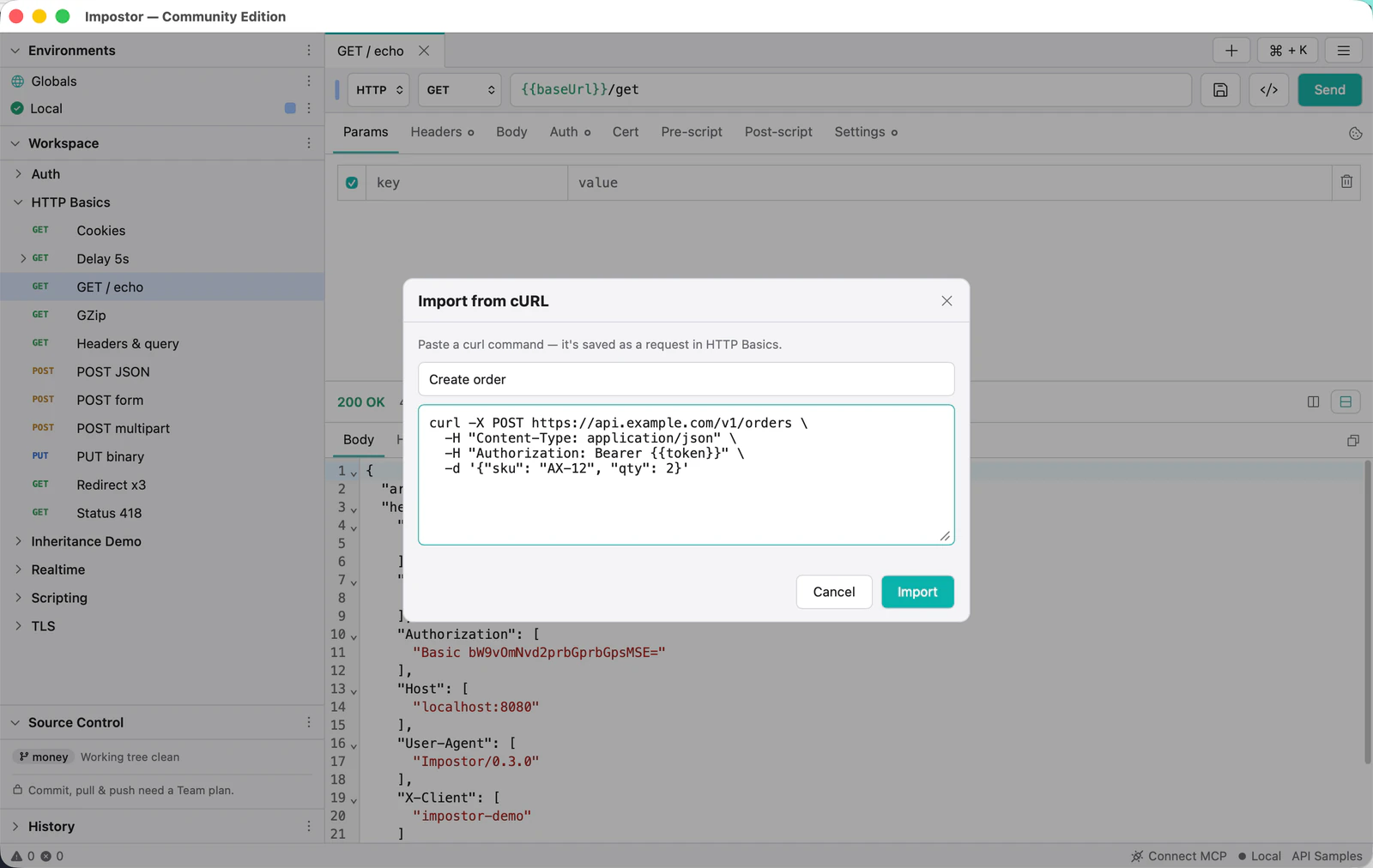Send the request
This screenshot has height=868, width=1373.
click(1329, 90)
